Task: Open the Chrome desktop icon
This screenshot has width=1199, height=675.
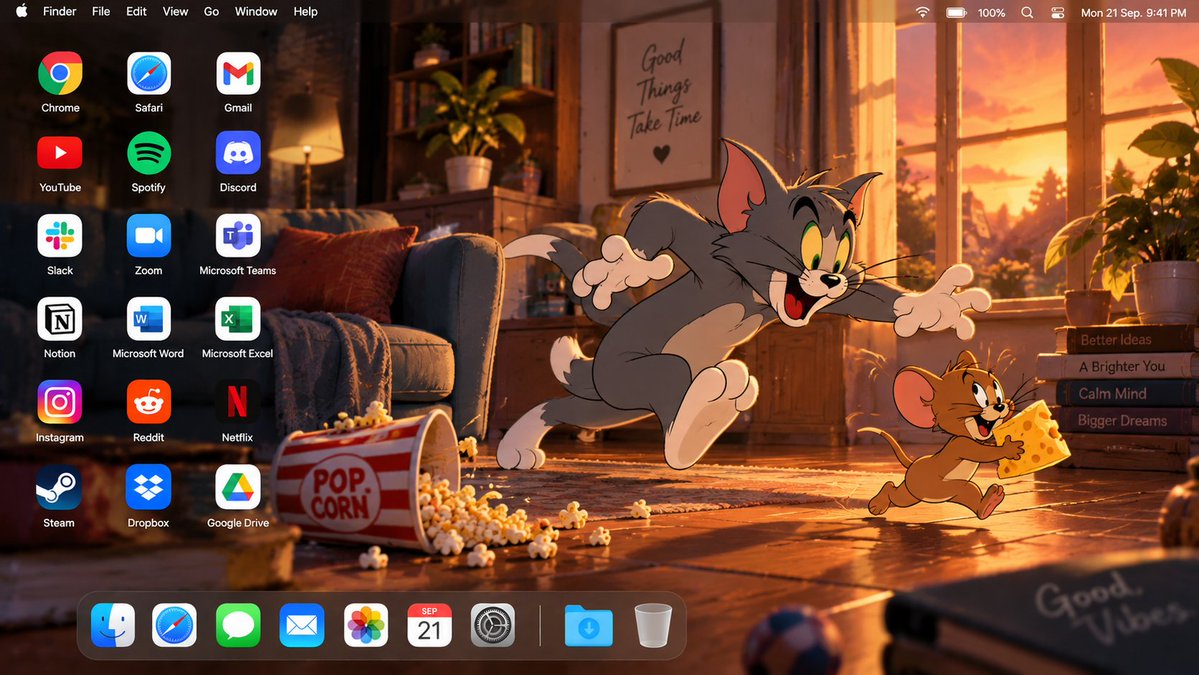Action: 60,73
